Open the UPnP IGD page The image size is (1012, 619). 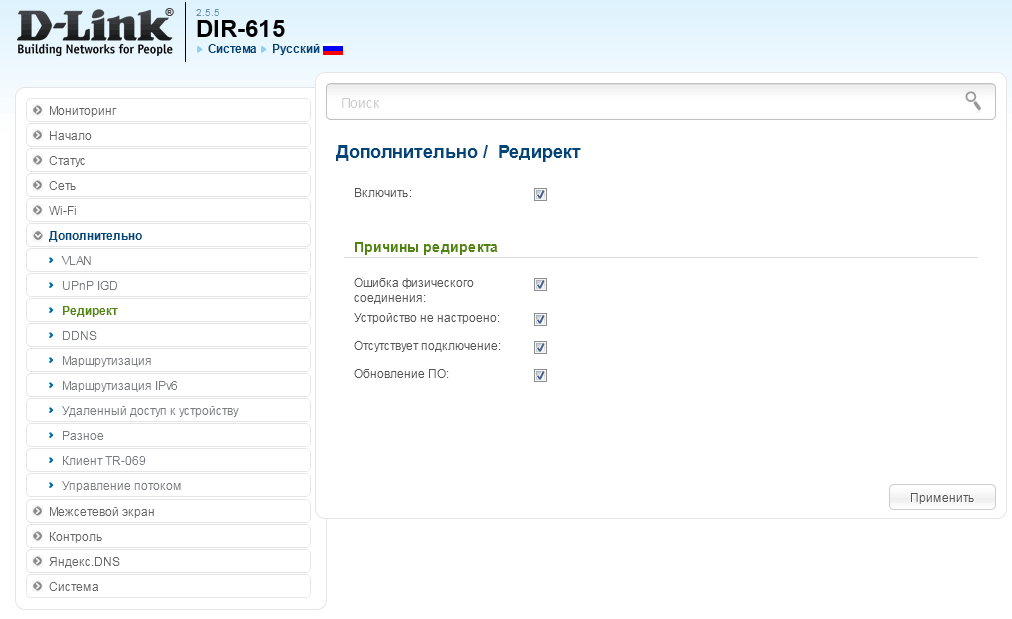click(168, 286)
